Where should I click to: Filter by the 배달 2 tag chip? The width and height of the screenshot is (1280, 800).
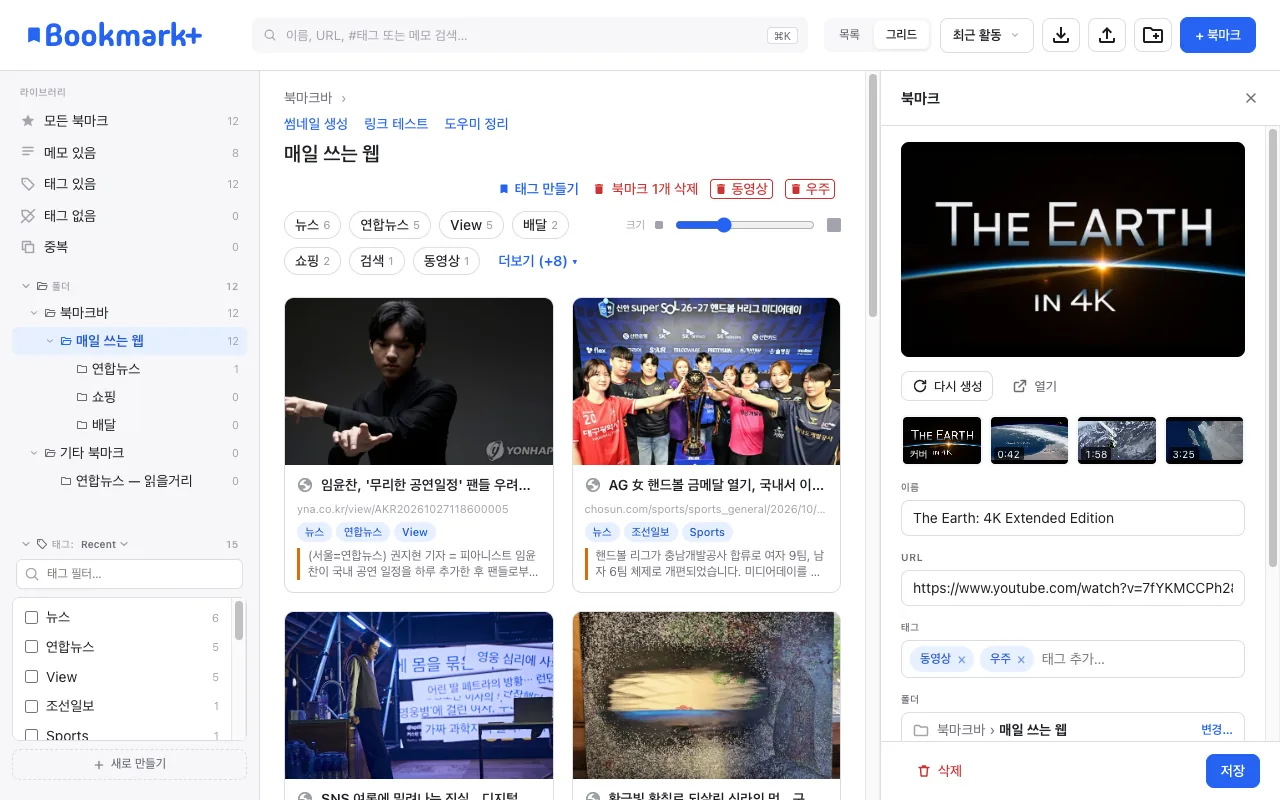pos(540,225)
